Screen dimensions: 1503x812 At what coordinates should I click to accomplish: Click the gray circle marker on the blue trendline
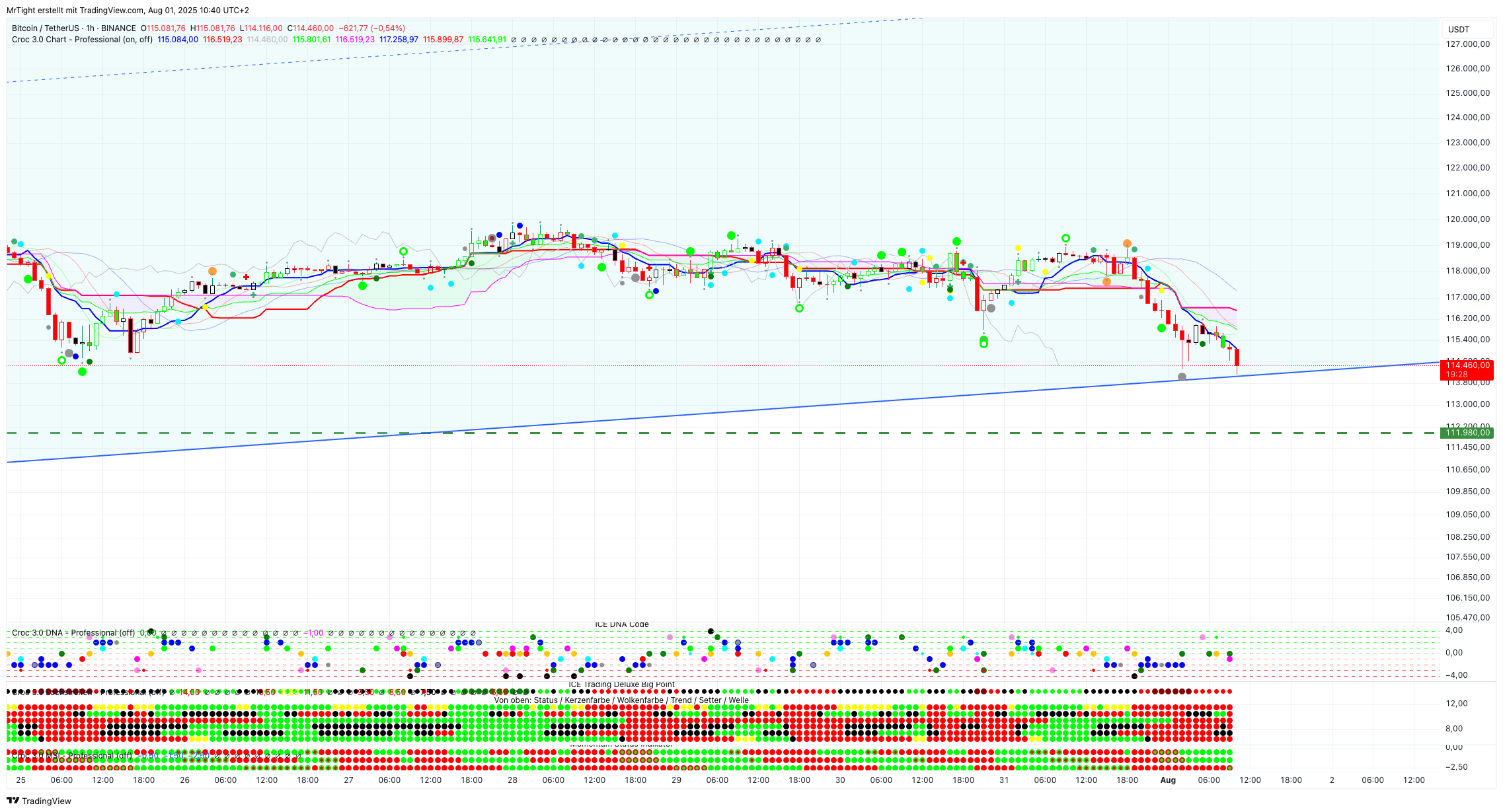(x=1182, y=377)
